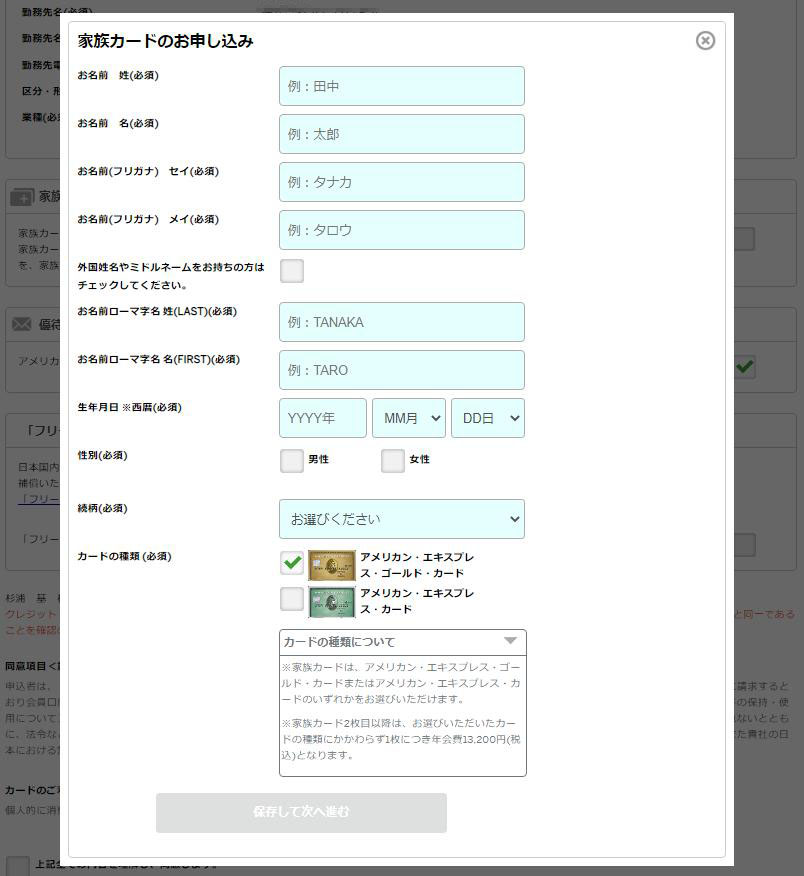This screenshot has width=804, height=876.
Task: Check the green American Express Card option
Action: pos(292,599)
